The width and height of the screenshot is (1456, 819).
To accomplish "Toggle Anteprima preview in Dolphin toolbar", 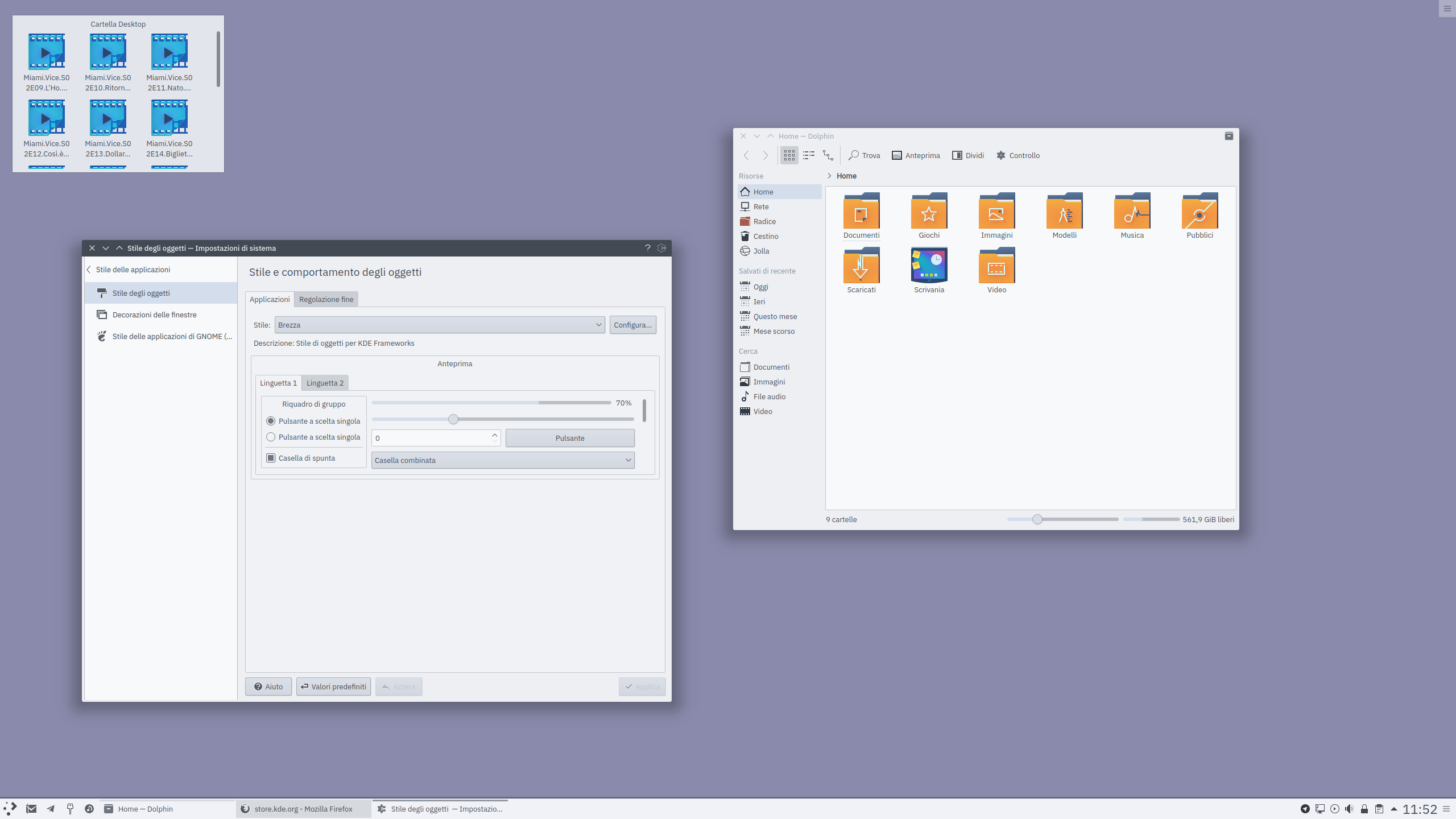I will coord(916,155).
